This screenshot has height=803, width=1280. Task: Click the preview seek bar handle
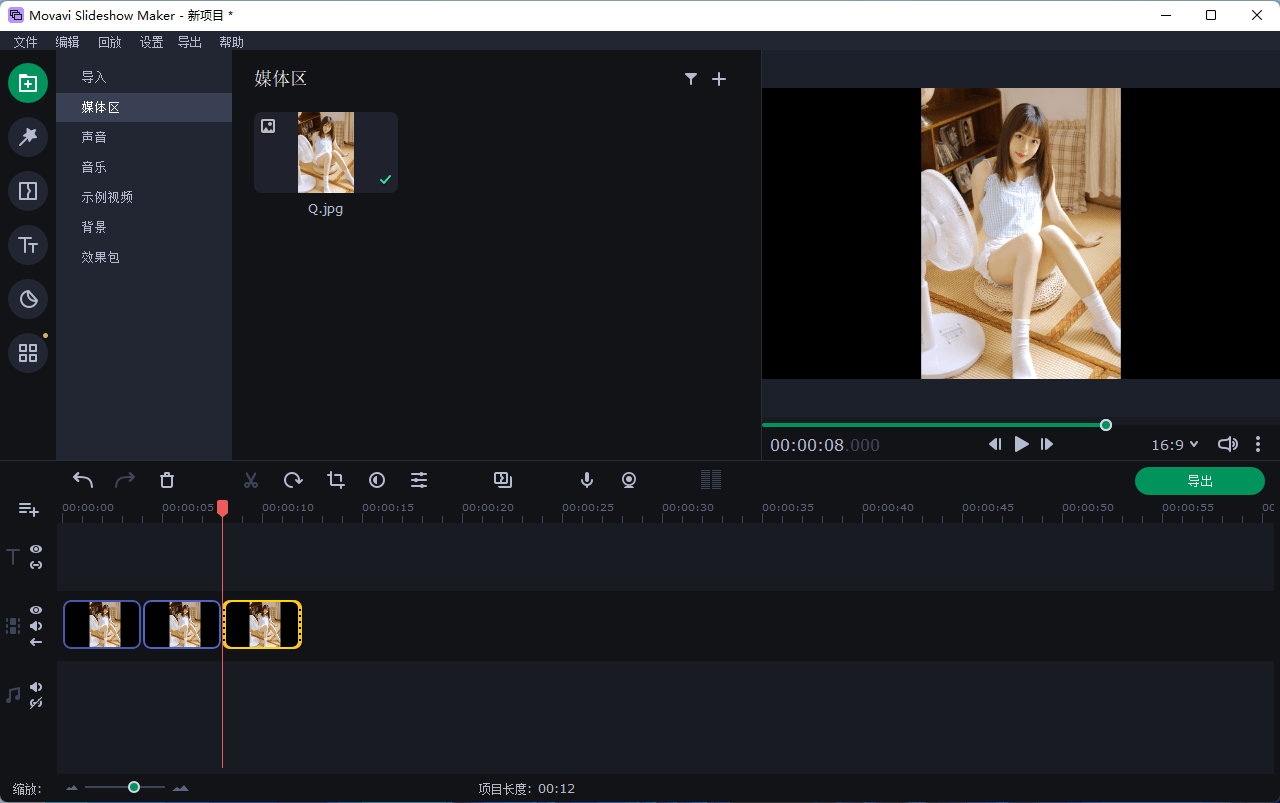point(1106,425)
